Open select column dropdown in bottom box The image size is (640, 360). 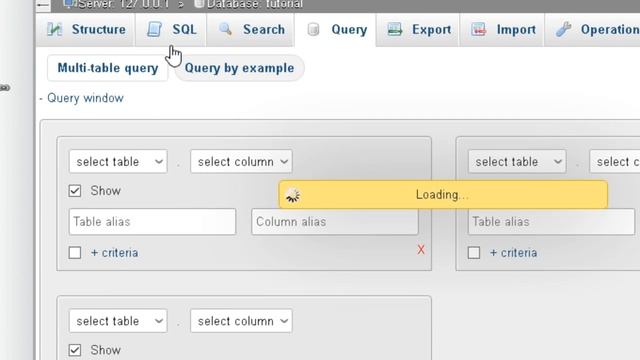click(x=241, y=321)
